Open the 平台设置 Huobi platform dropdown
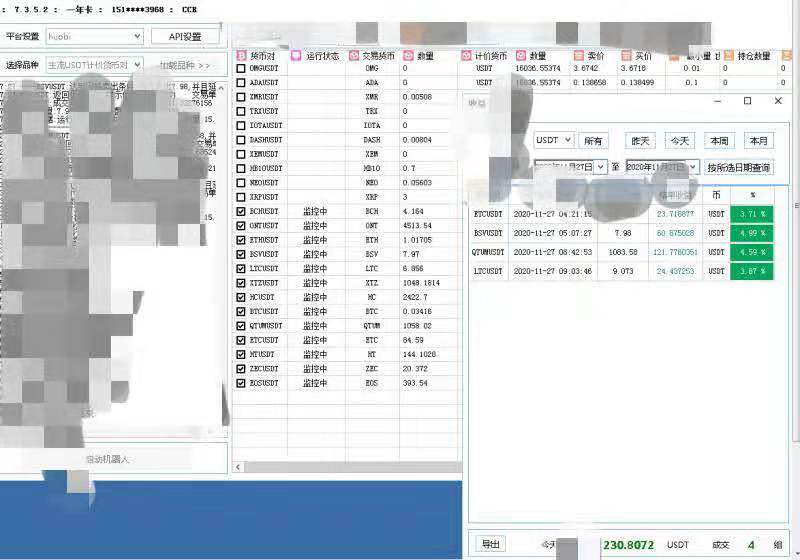This screenshot has width=800, height=560. [94, 36]
